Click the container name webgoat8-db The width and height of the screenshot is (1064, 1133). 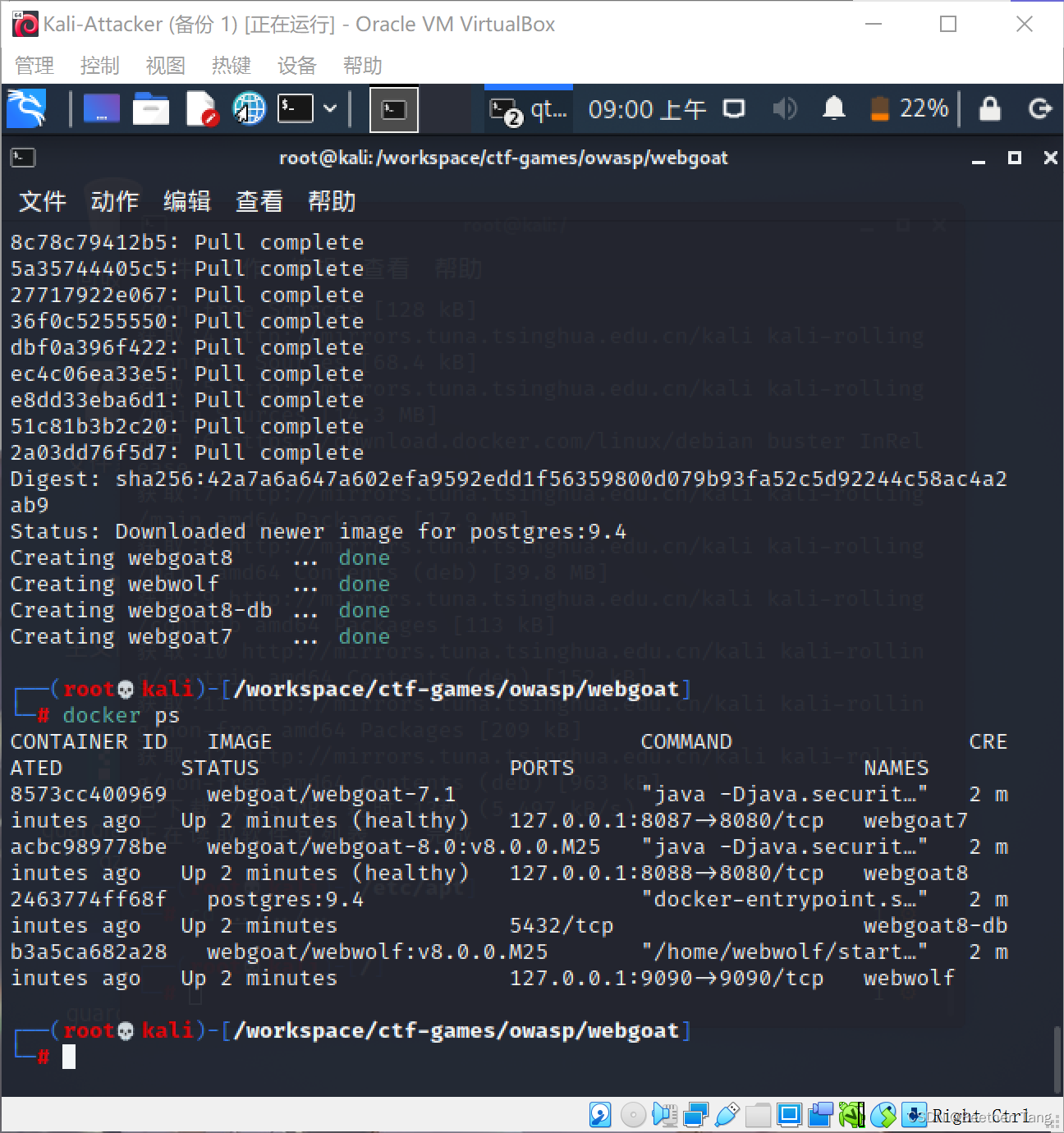pyautogui.click(x=936, y=925)
